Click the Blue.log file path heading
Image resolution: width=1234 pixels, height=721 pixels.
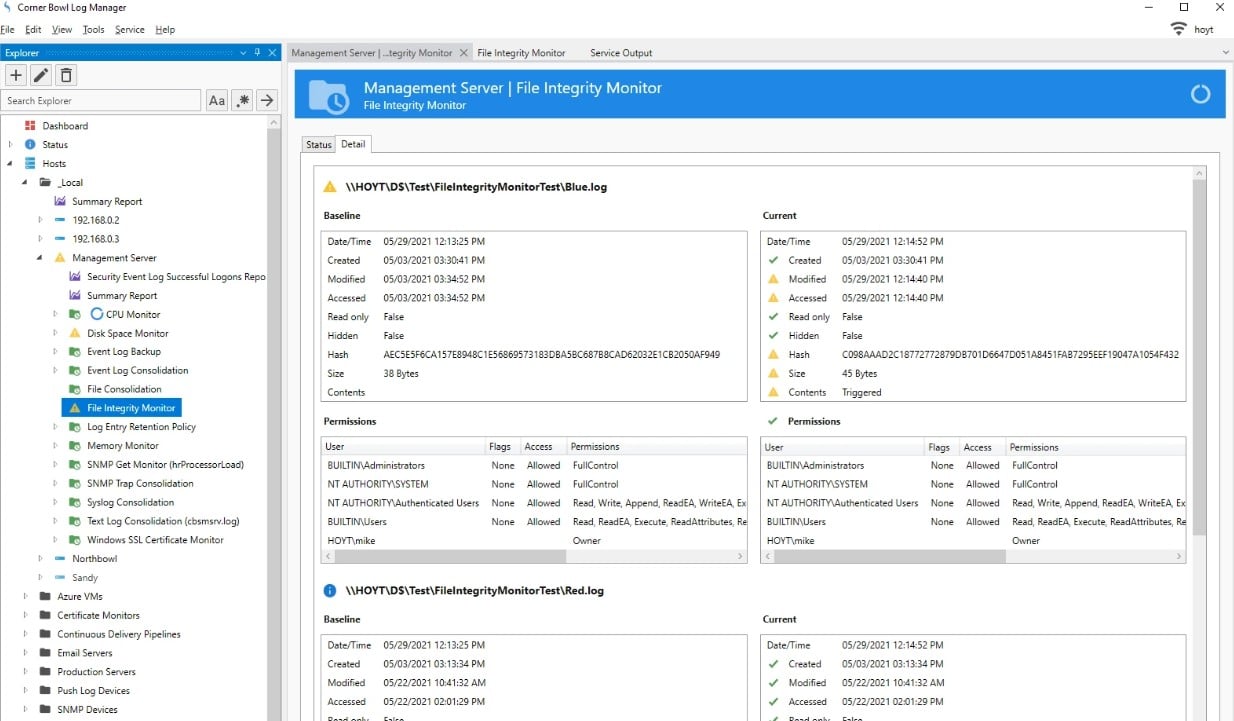coord(476,187)
